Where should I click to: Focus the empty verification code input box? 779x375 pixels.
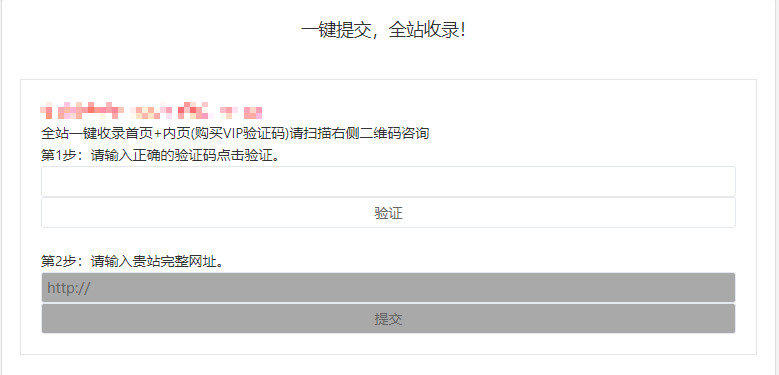pyautogui.click(x=388, y=181)
